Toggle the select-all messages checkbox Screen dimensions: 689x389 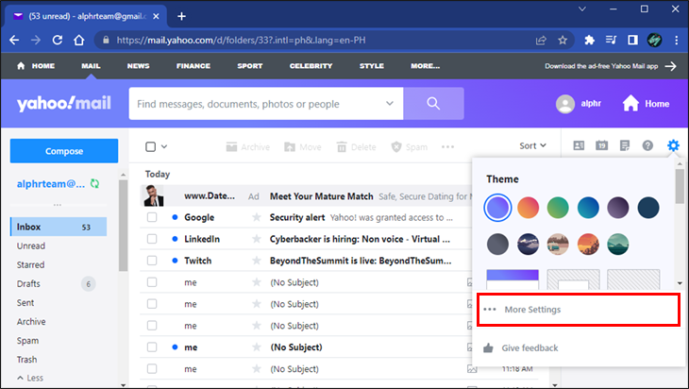[151, 146]
